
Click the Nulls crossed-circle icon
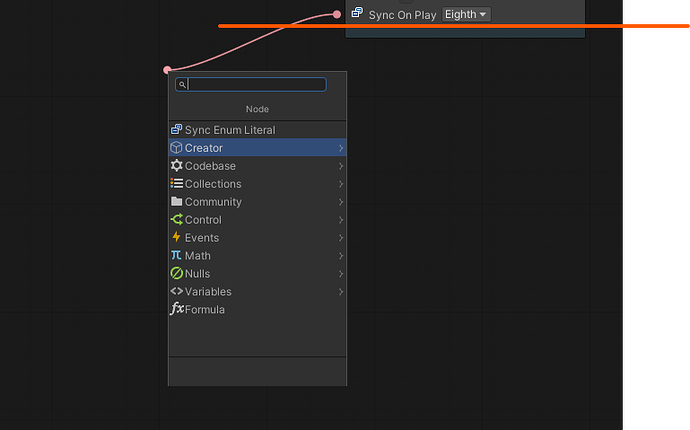tap(177, 274)
